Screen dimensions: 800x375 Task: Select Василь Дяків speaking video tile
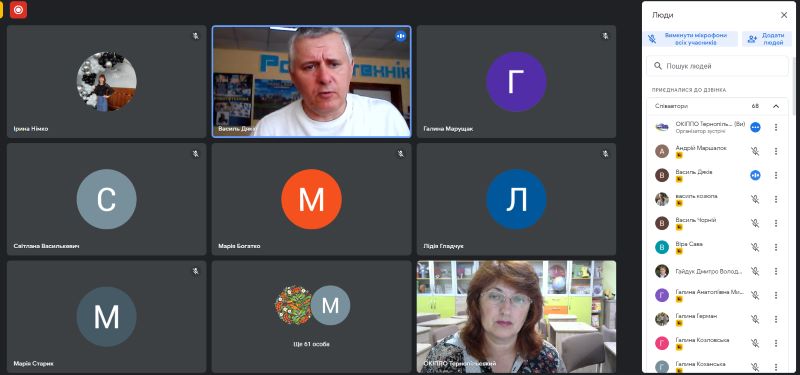[x=311, y=82]
